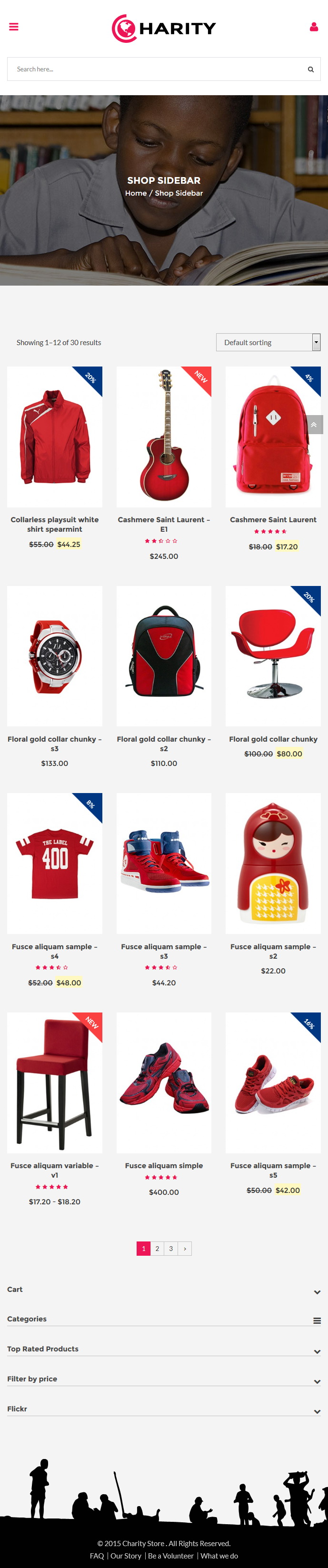
Task: Expand the Filter by price section
Action: 317,1382
